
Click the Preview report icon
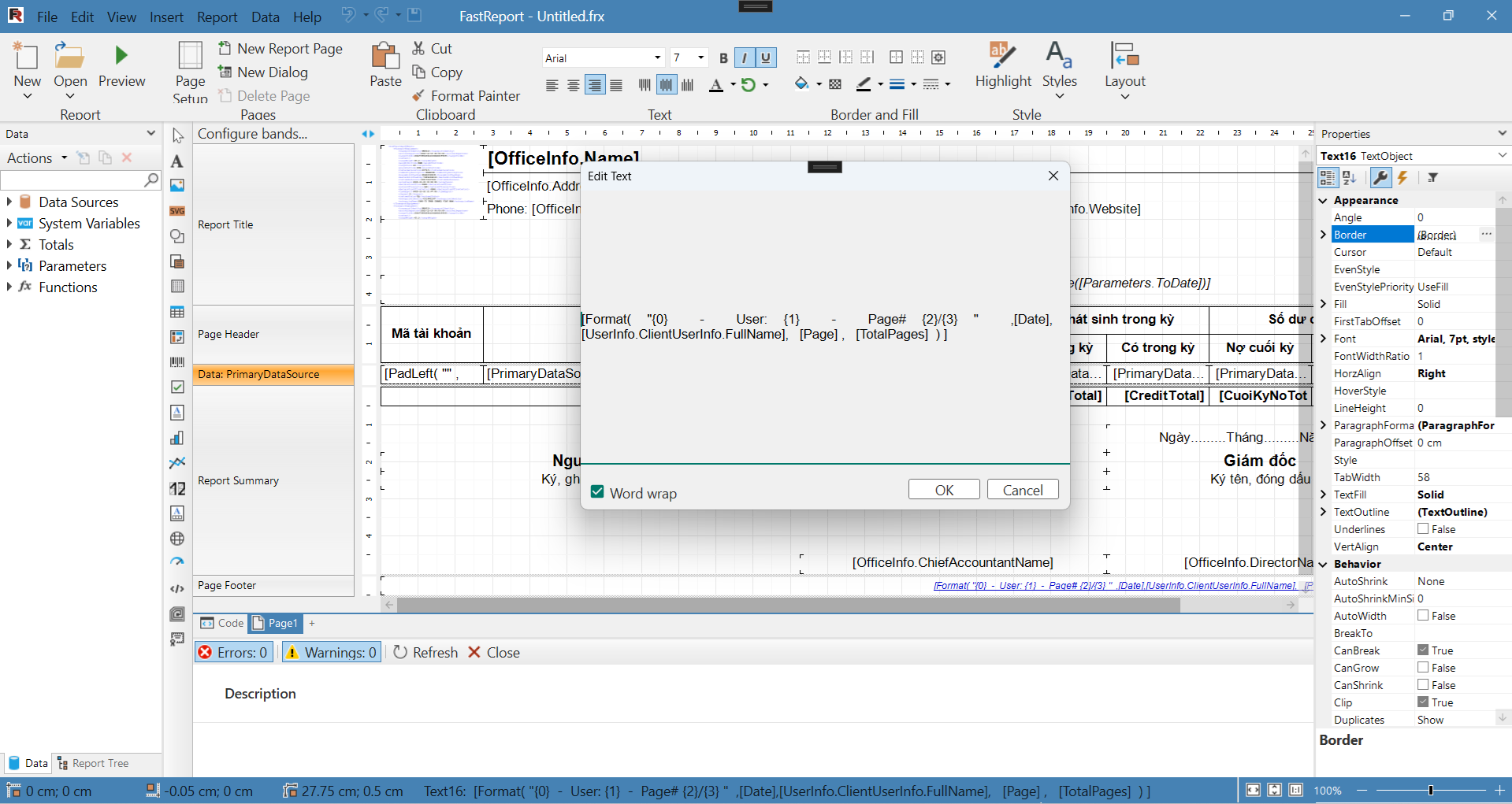coord(121,56)
